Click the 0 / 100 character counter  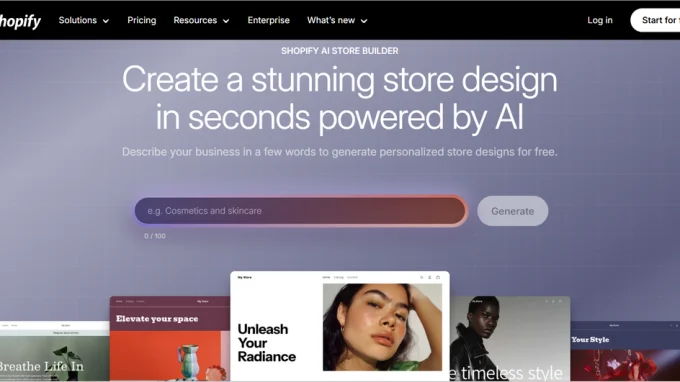coord(155,236)
